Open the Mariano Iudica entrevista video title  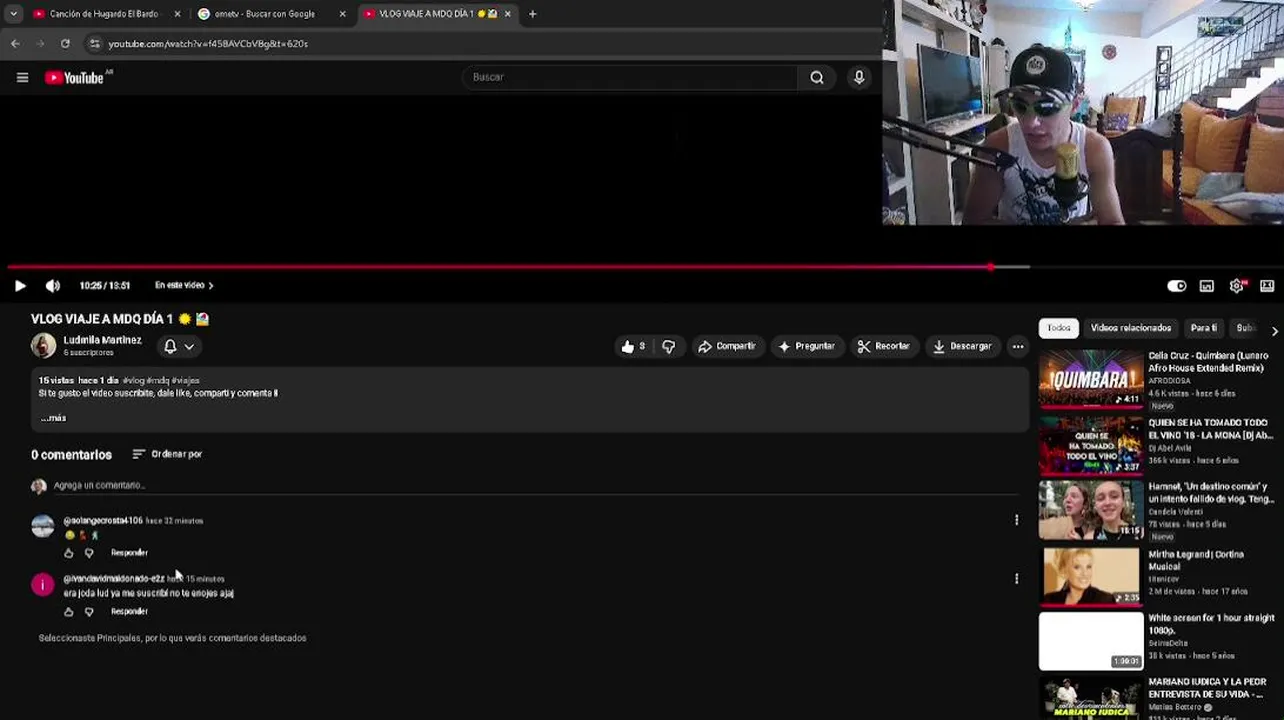tap(1209, 688)
